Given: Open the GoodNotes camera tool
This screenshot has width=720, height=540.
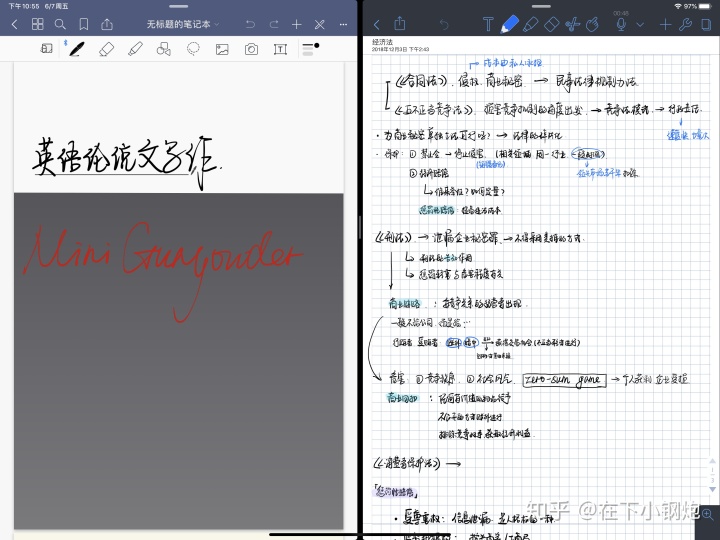Looking at the screenshot, I should [x=251, y=49].
